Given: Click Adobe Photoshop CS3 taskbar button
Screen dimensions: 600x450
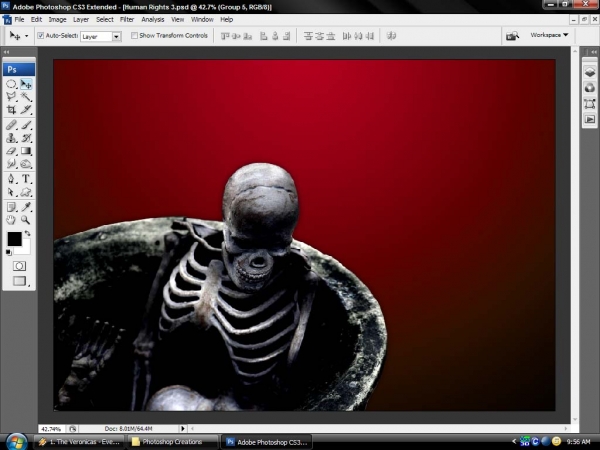Looking at the screenshot, I should (x=267, y=442).
